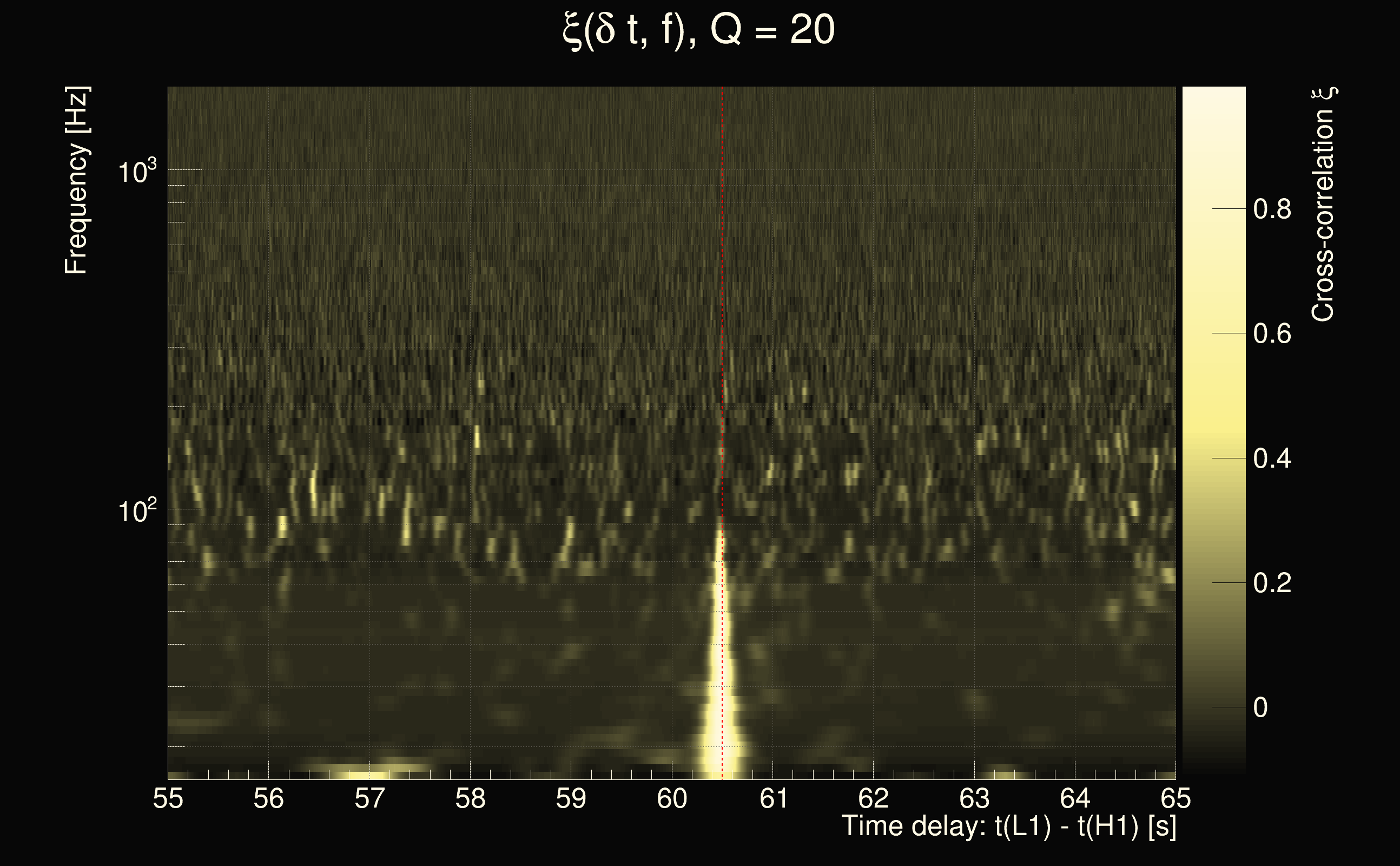Click the x-axis tick label 63
Viewport: 1400px width, 866px height.
(974, 798)
